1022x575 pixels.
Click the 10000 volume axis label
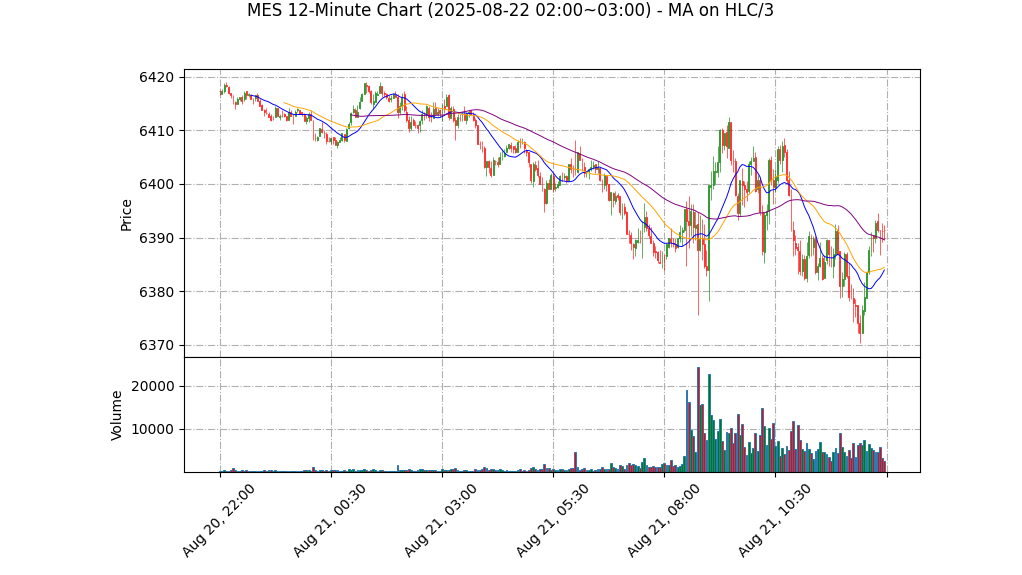tap(153, 430)
